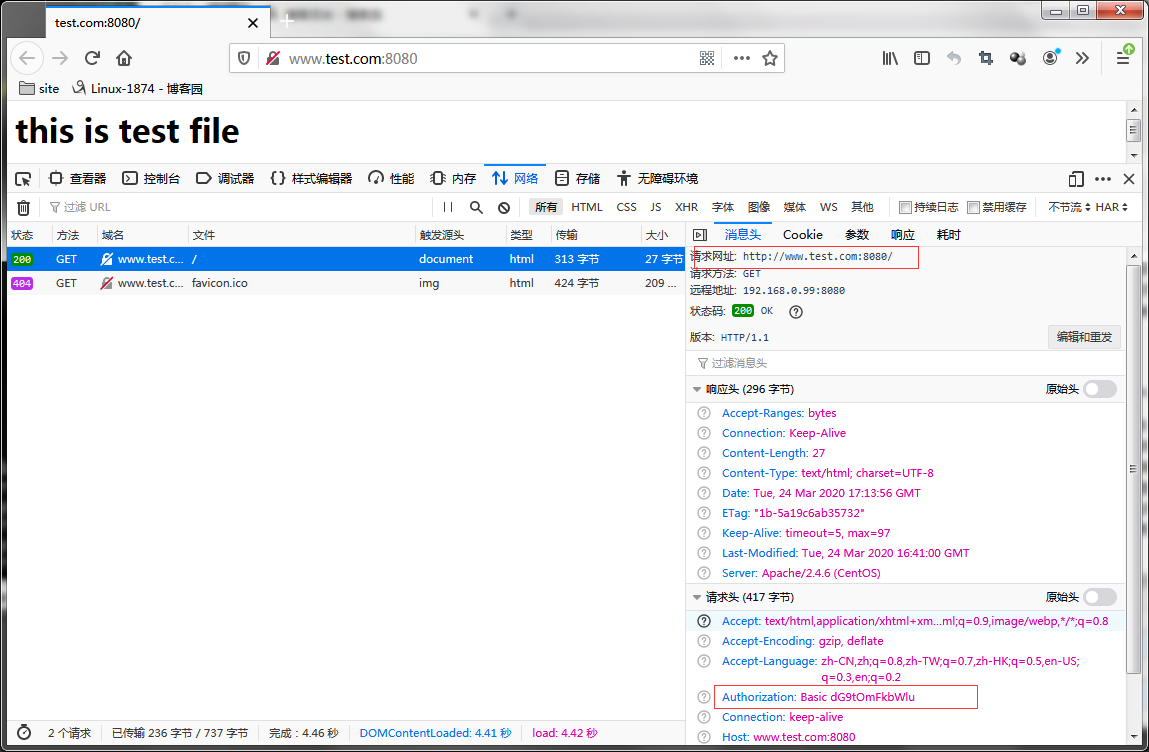Image resolution: width=1149 pixels, height=752 pixels.
Task: Toggle responsive design mode icon
Action: (1076, 179)
